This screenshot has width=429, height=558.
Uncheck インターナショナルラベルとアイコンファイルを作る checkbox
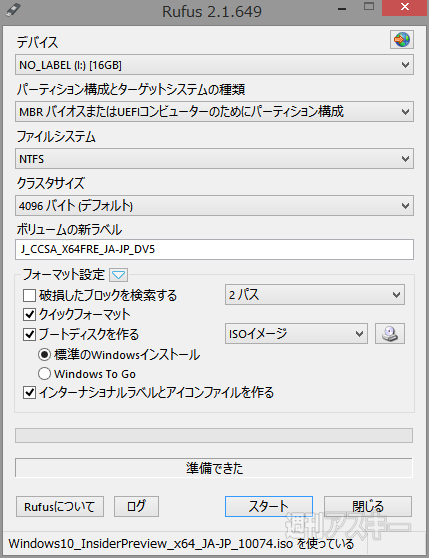[30, 393]
